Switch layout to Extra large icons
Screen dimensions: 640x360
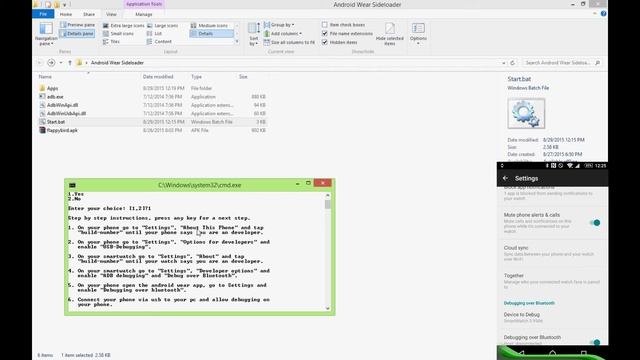pos(123,25)
